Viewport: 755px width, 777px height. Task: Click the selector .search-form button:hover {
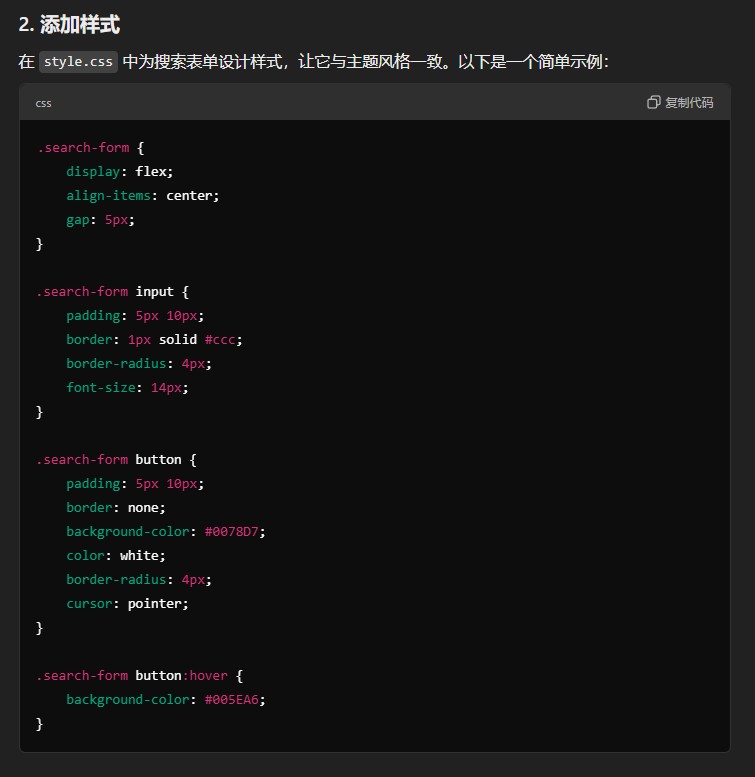coord(139,675)
